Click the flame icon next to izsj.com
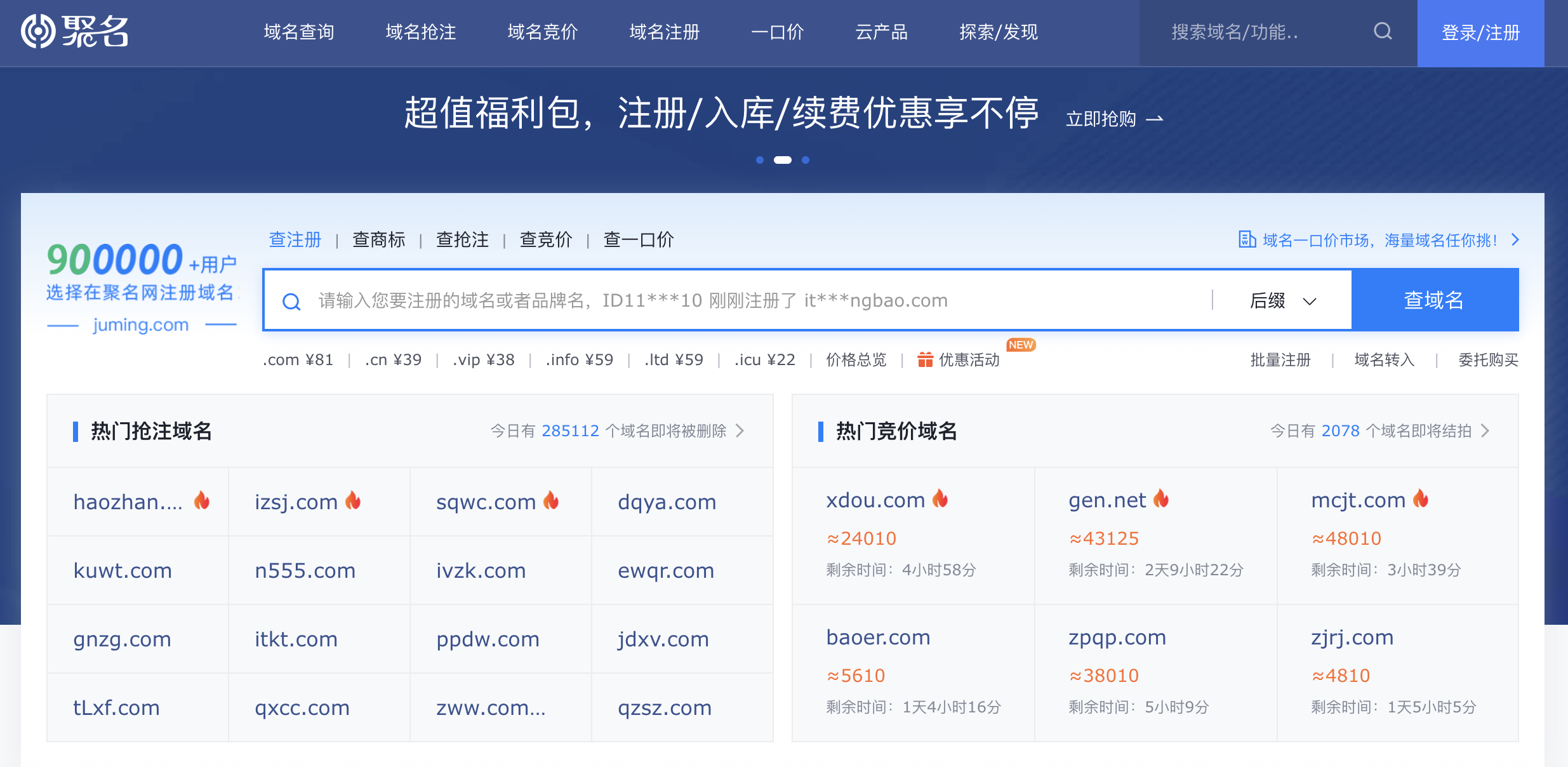The image size is (1568, 767). [x=353, y=501]
